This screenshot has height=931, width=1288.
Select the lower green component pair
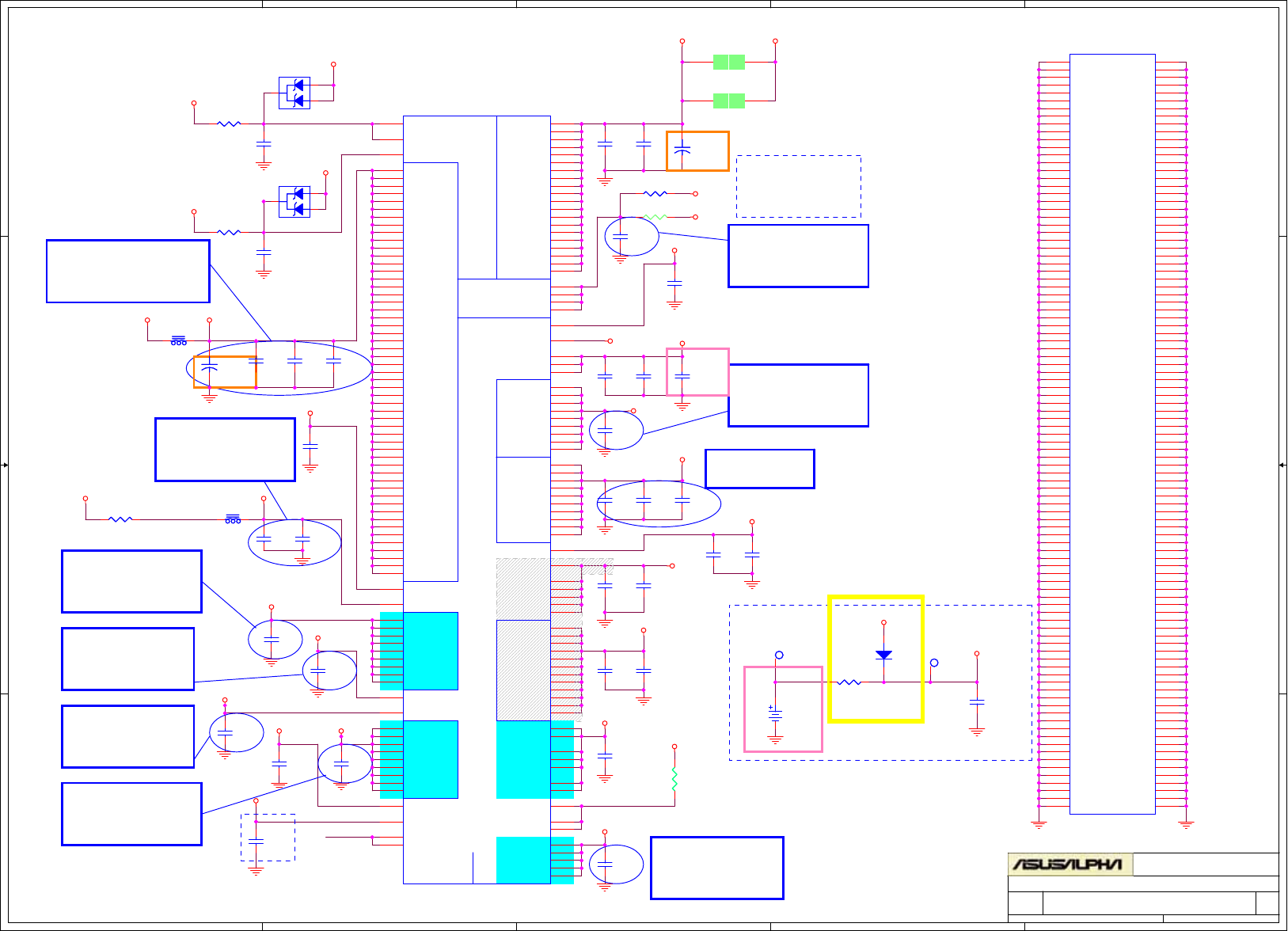tap(729, 101)
